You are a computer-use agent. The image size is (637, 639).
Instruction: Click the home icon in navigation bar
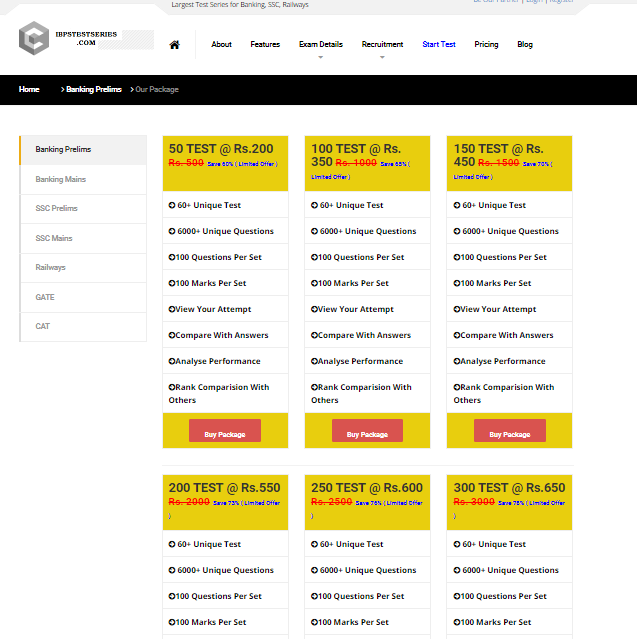[x=175, y=45]
